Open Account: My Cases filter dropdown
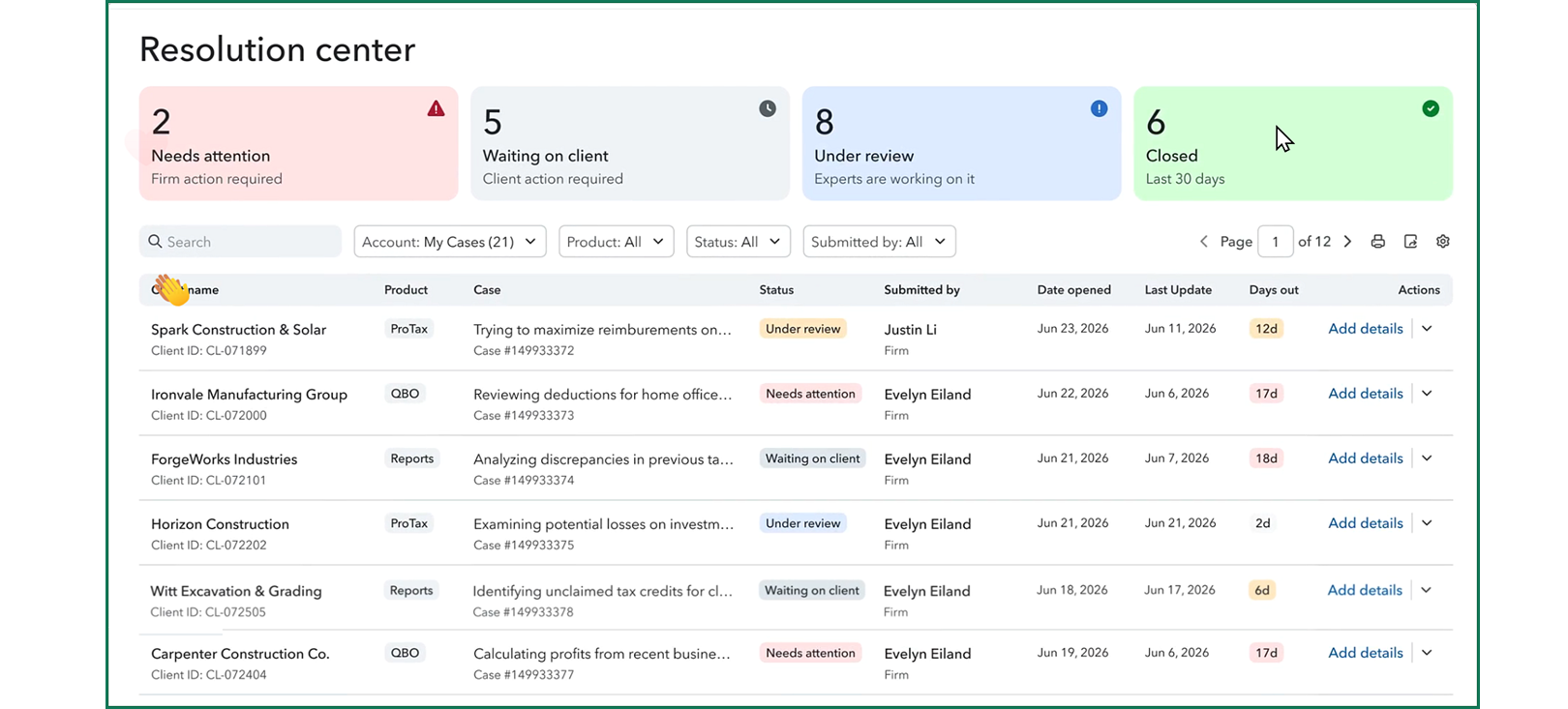 (x=450, y=242)
